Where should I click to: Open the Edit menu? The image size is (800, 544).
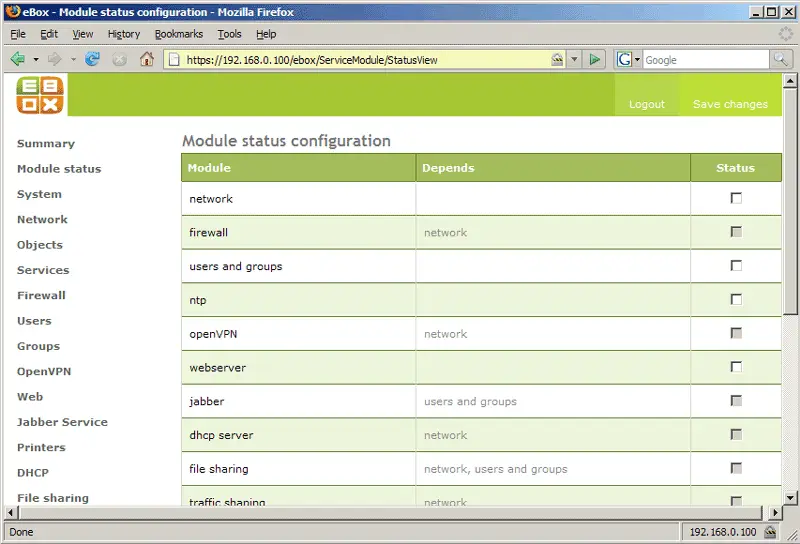pyautogui.click(x=49, y=34)
